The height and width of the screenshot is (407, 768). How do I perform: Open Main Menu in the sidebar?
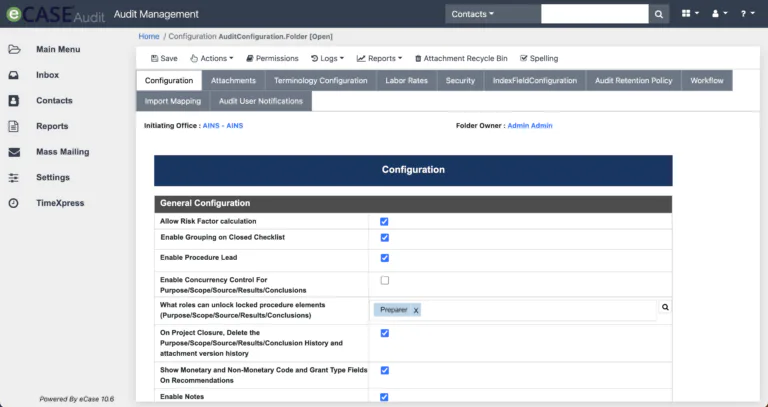pos(58,49)
